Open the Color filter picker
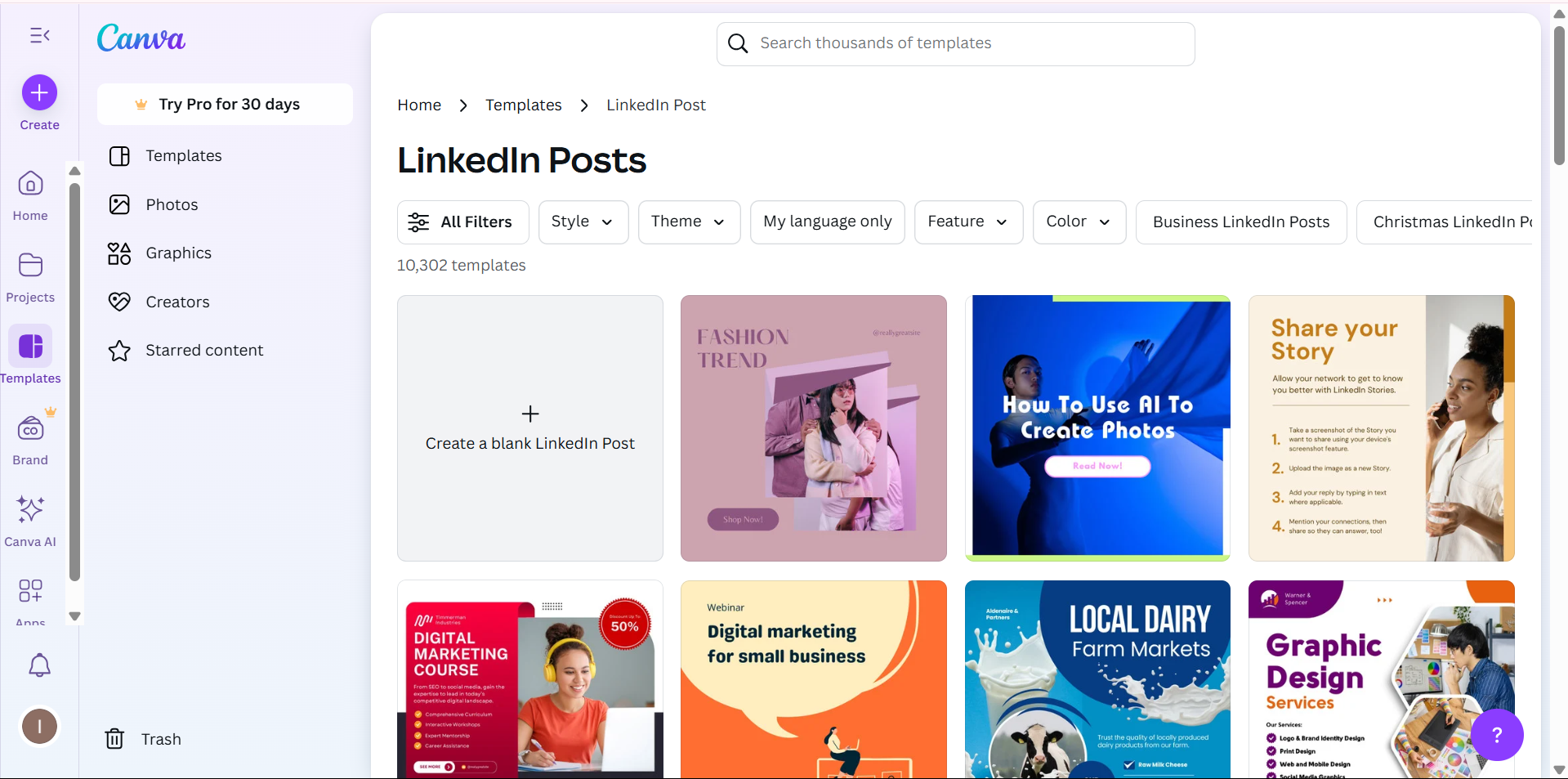 1079,222
